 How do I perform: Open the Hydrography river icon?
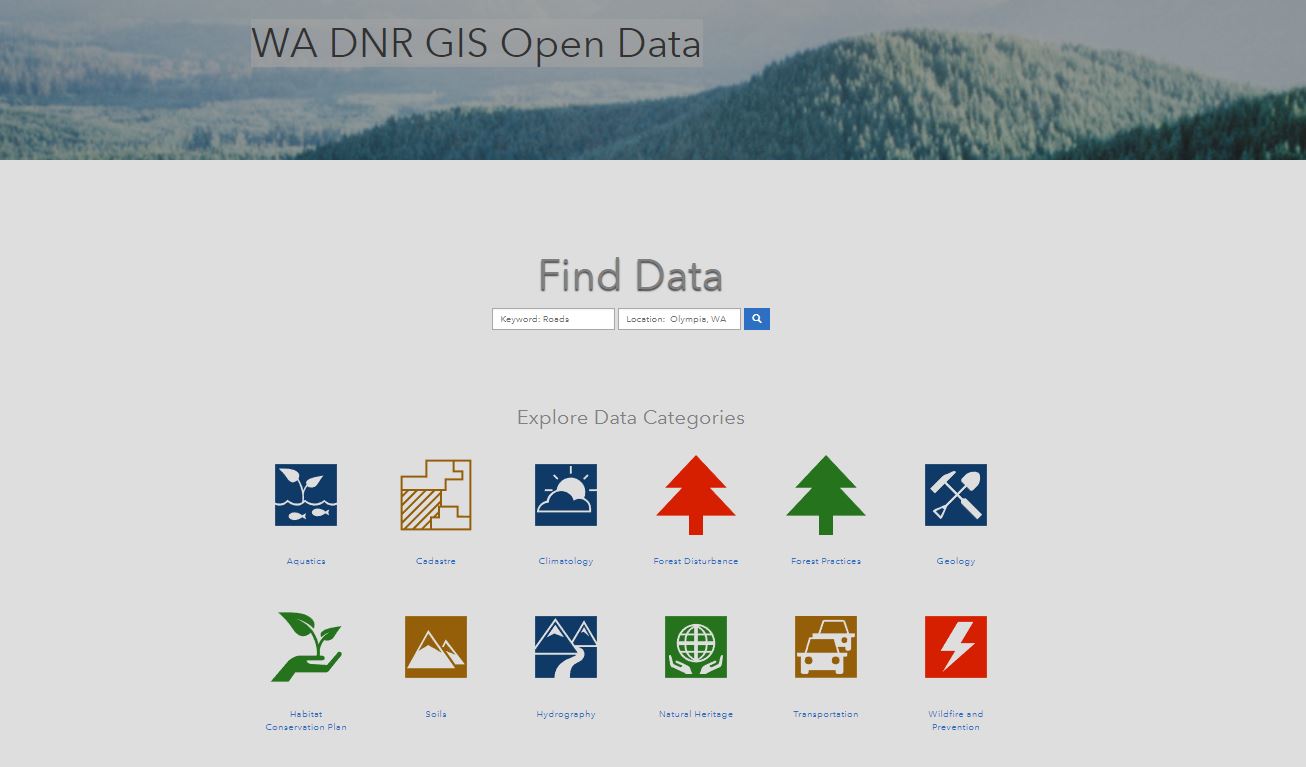pyautogui.click(x=566, y=647)
